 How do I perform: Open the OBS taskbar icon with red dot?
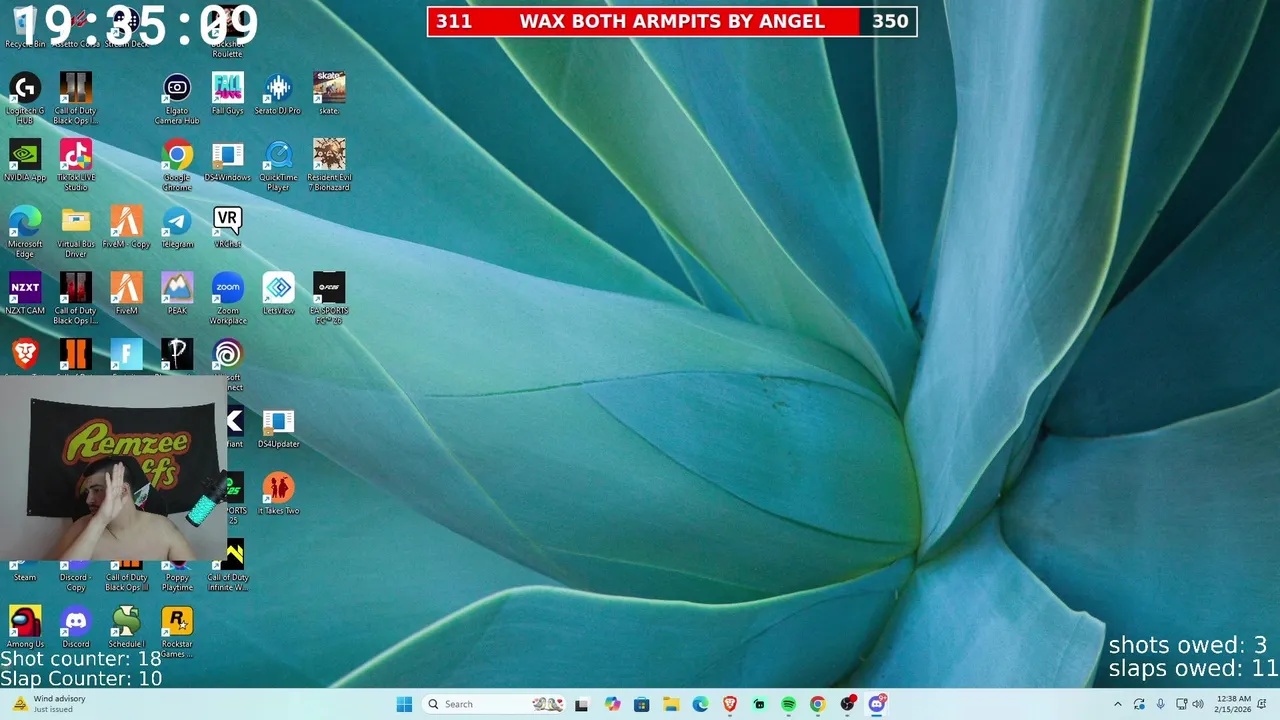(848, 704)
